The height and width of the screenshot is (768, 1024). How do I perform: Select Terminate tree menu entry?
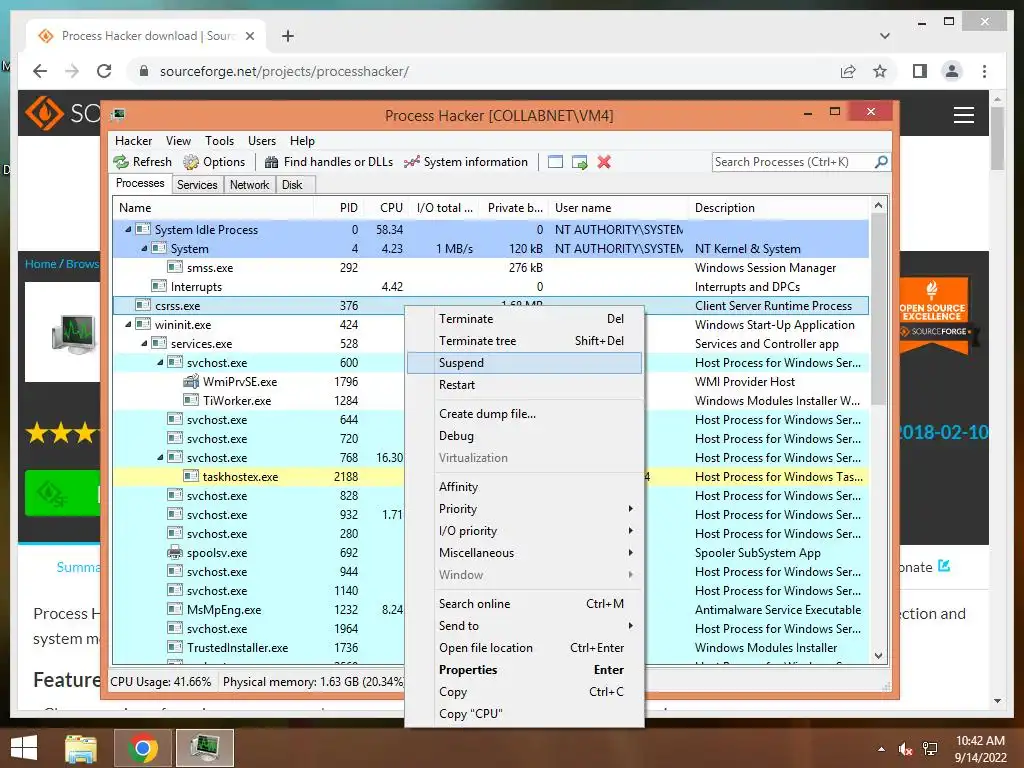(x=524, y=341)
